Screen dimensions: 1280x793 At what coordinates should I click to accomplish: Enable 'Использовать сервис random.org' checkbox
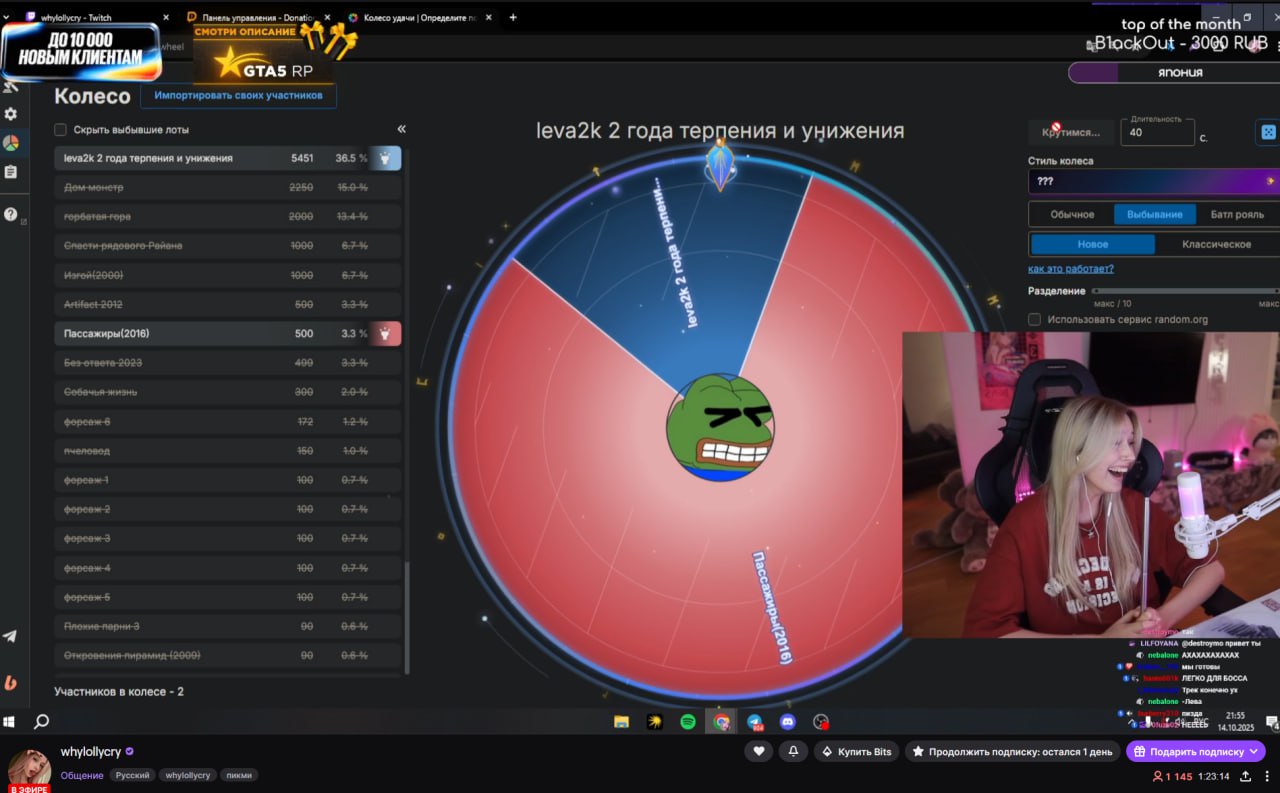point(1034,319)
